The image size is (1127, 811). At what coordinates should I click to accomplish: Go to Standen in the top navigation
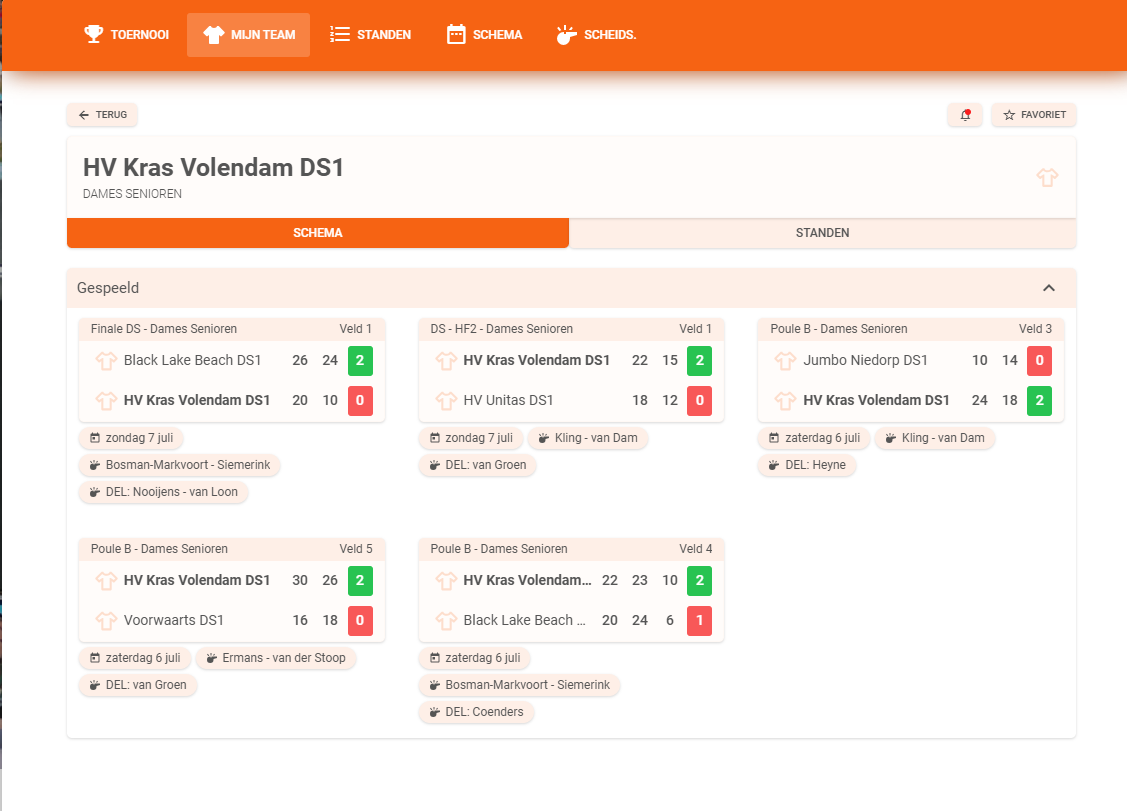[370, 35]
